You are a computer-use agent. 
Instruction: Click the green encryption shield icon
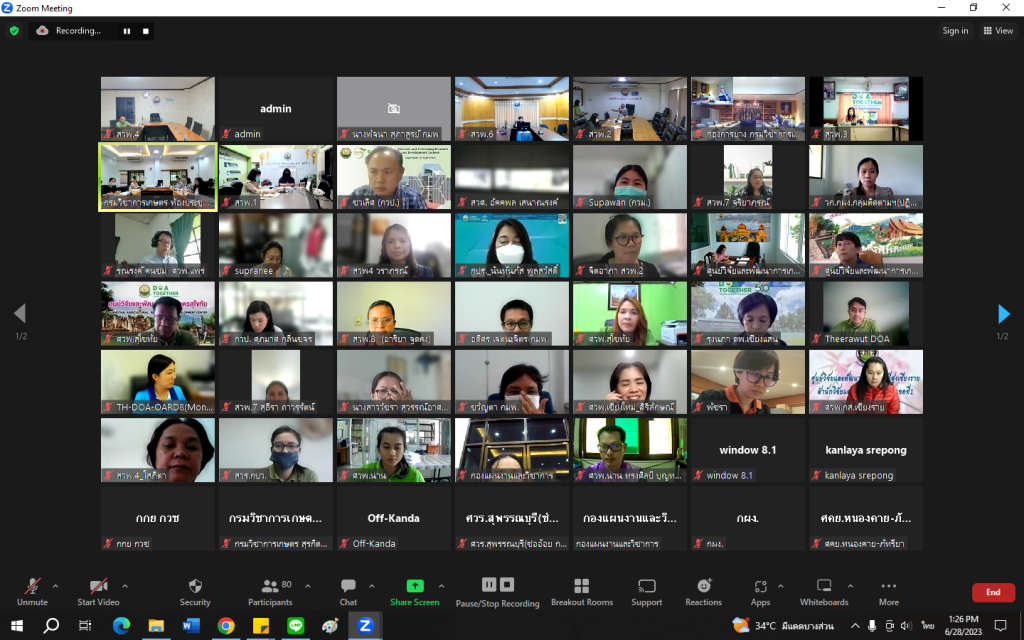pos(14,31)
